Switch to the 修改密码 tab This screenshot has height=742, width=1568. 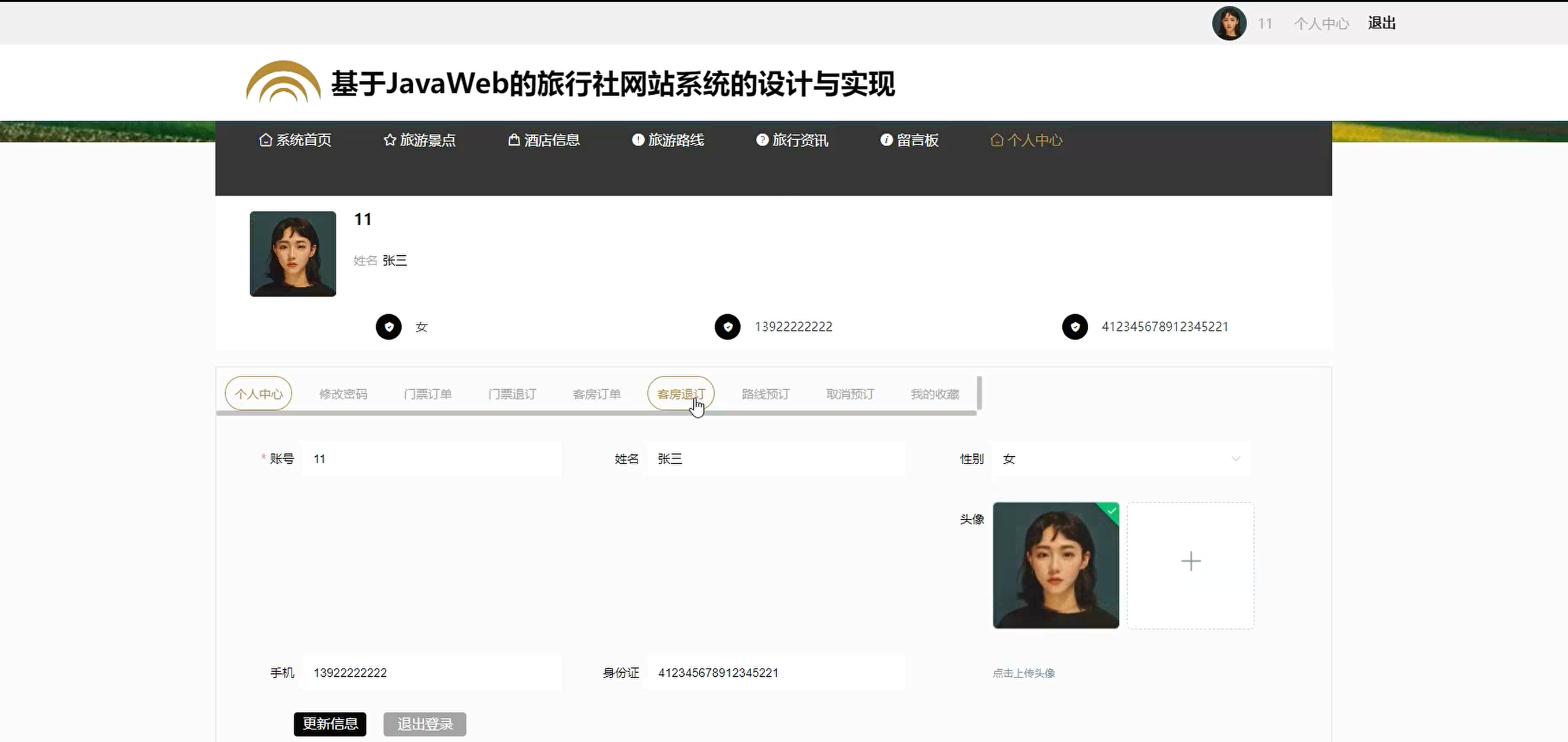coord(344,394)
